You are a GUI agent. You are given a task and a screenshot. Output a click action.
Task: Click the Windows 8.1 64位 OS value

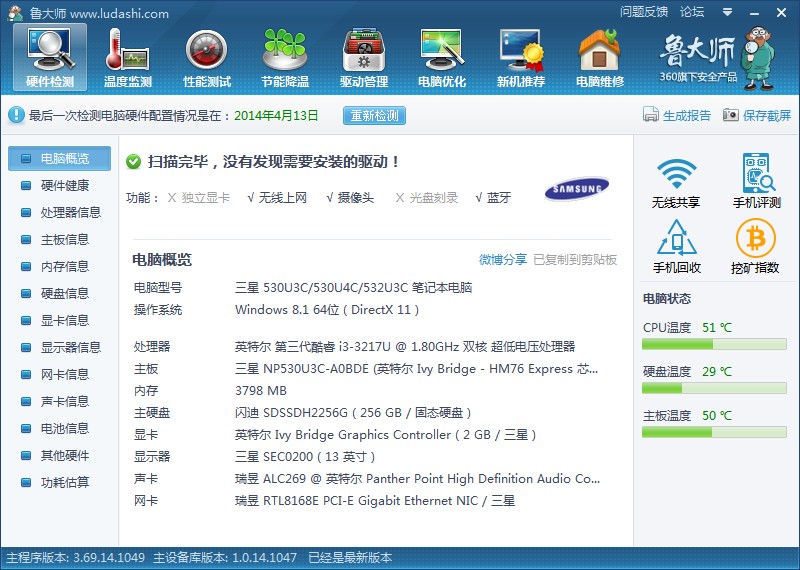point(327,310)
